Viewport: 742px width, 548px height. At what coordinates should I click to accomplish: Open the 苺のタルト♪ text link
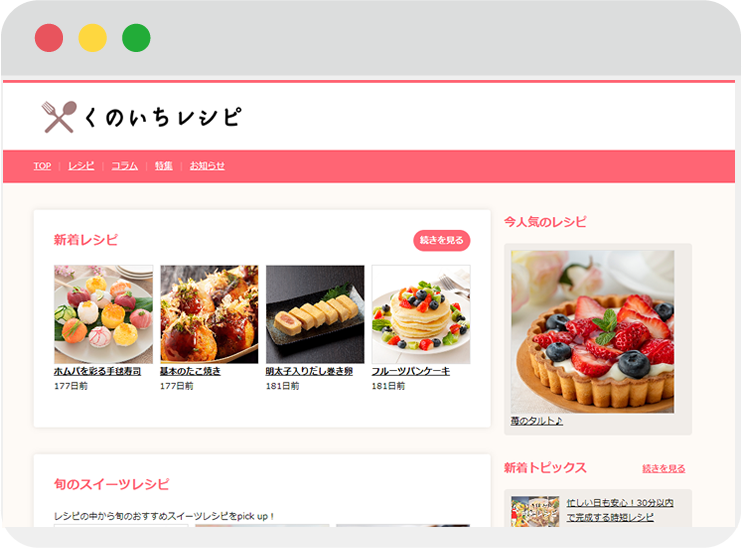click(537, 421)
